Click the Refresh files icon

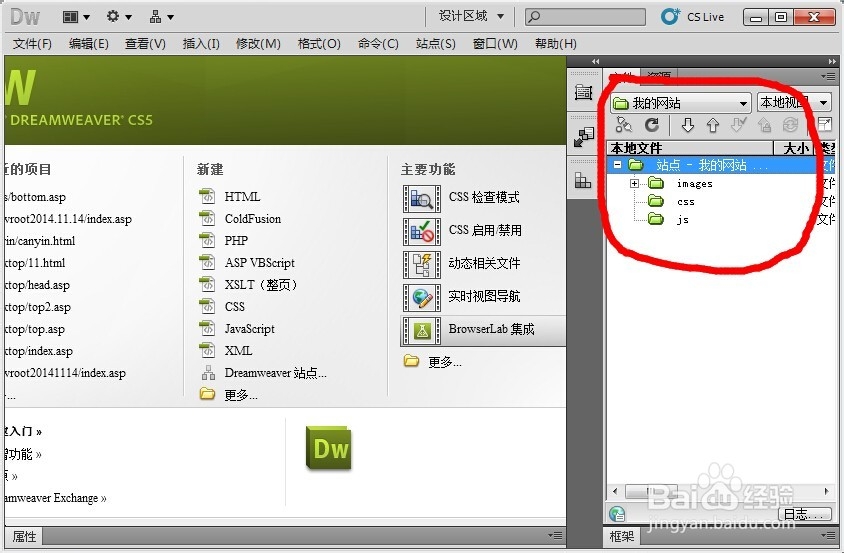click(x=652, y=125)
